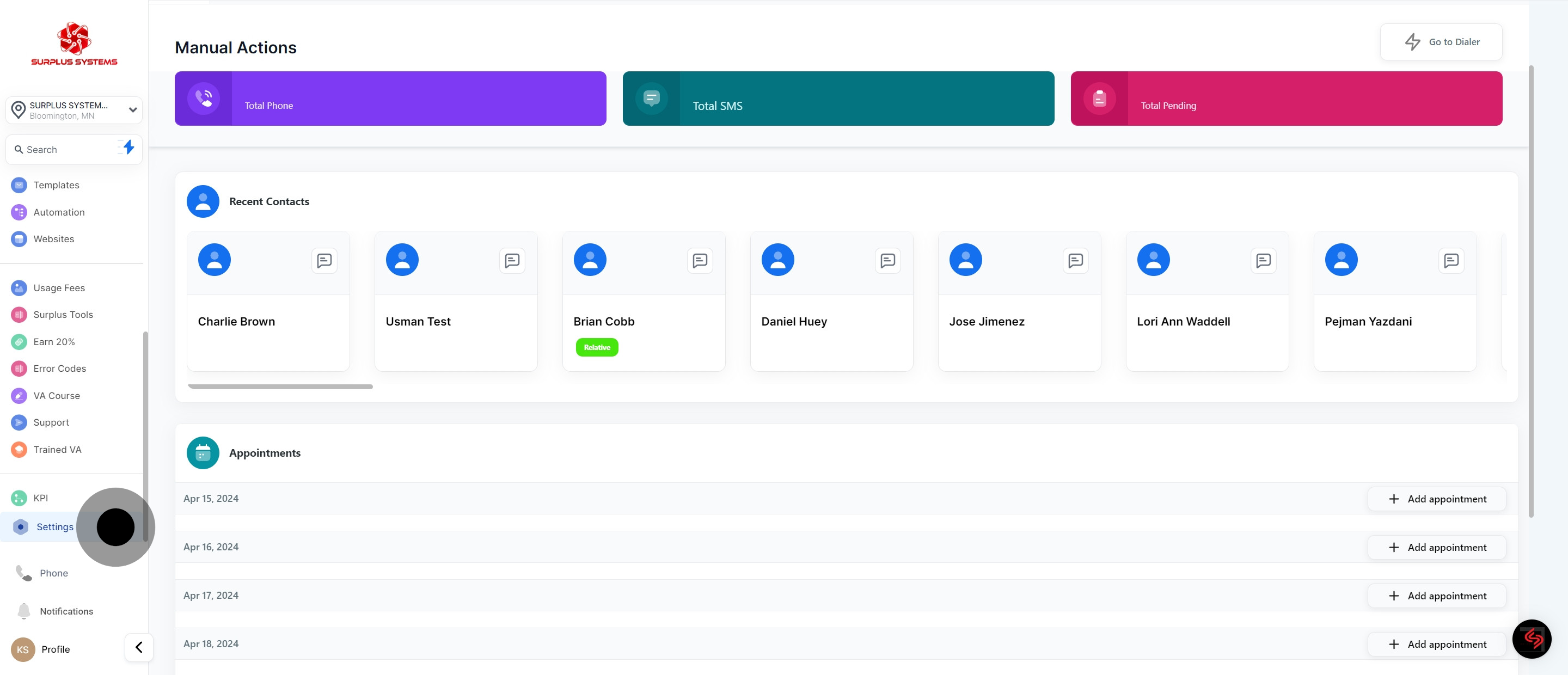Click the Go to Dialer button
Screen dimensions: 1568x675
pyautogui.click(x=1441, y=42)
